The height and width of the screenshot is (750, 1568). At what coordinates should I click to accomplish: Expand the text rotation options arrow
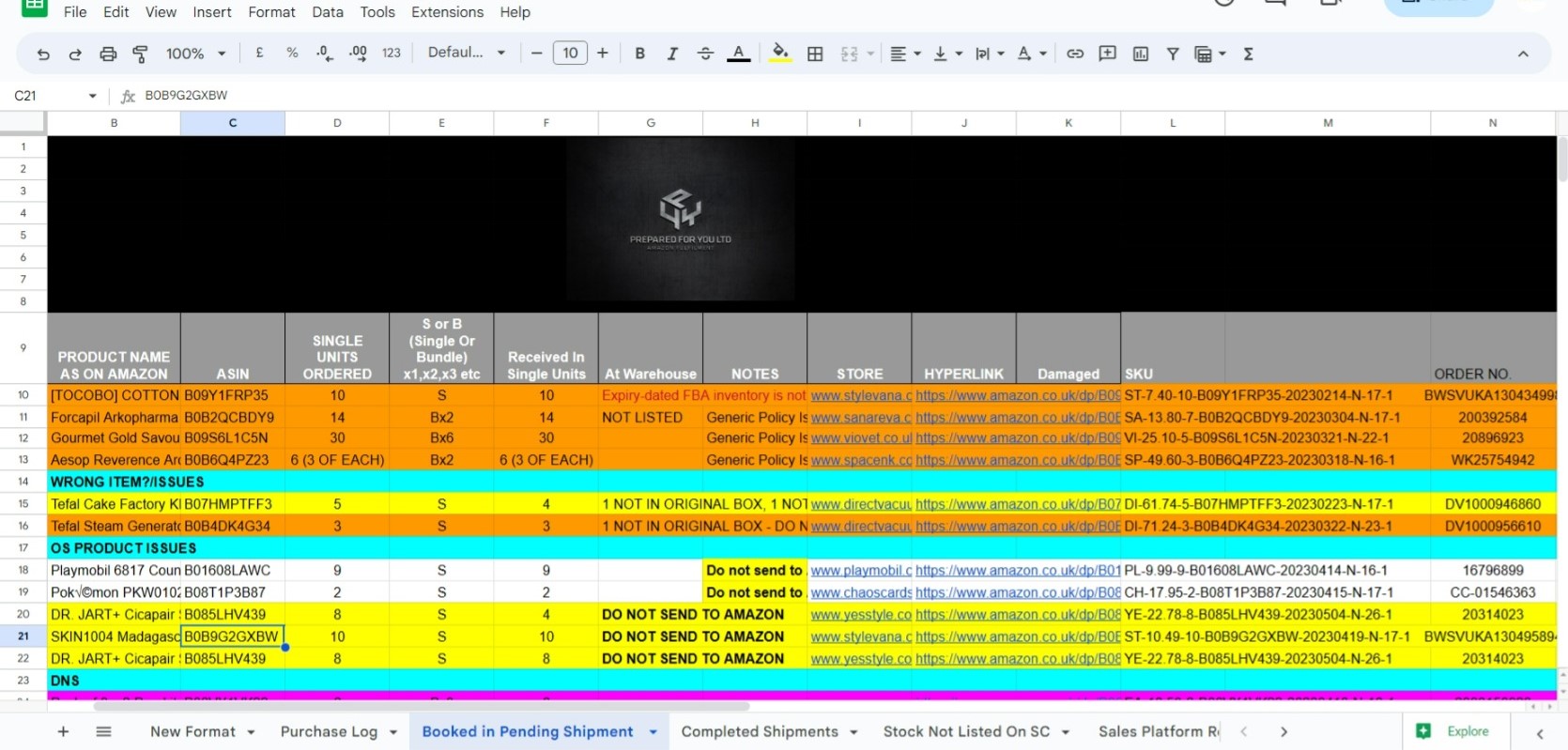[1043, 54]
